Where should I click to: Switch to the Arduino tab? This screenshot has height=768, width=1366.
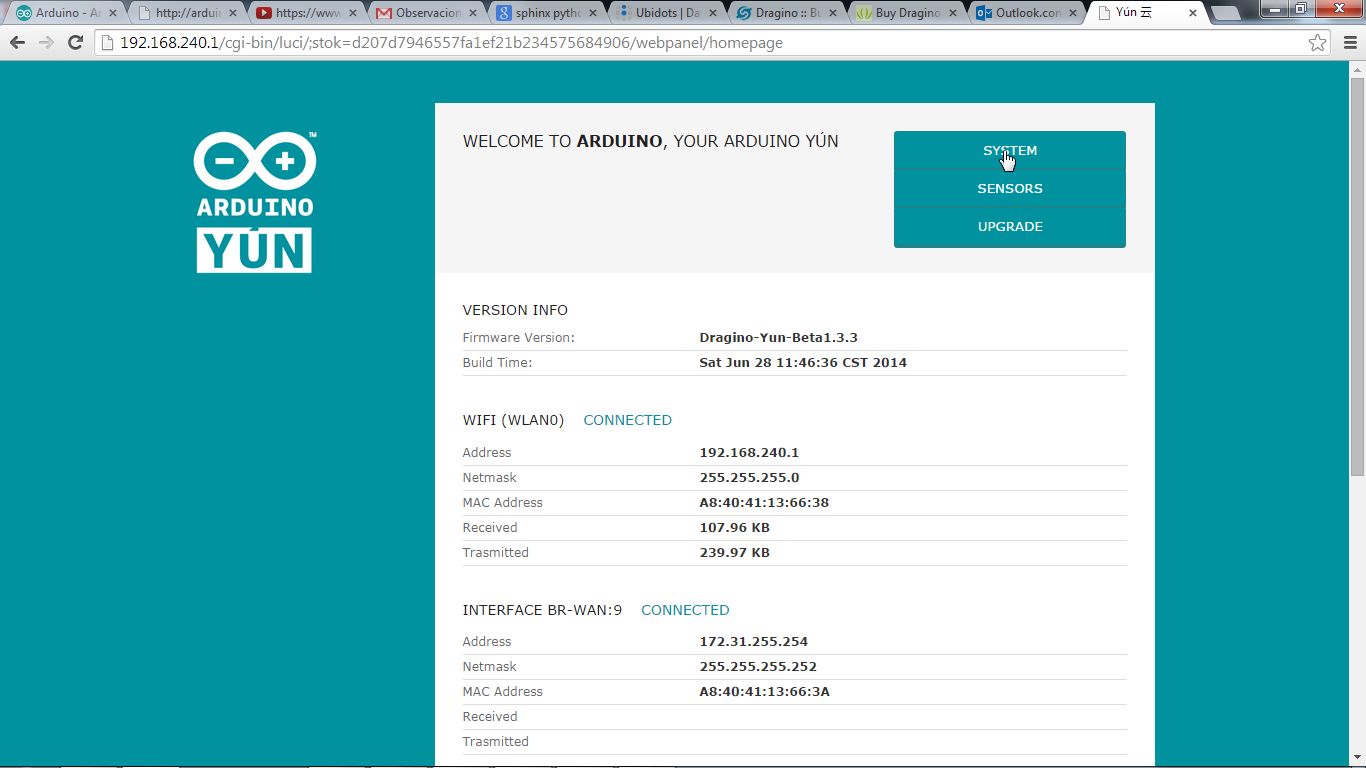coord(65,14)
